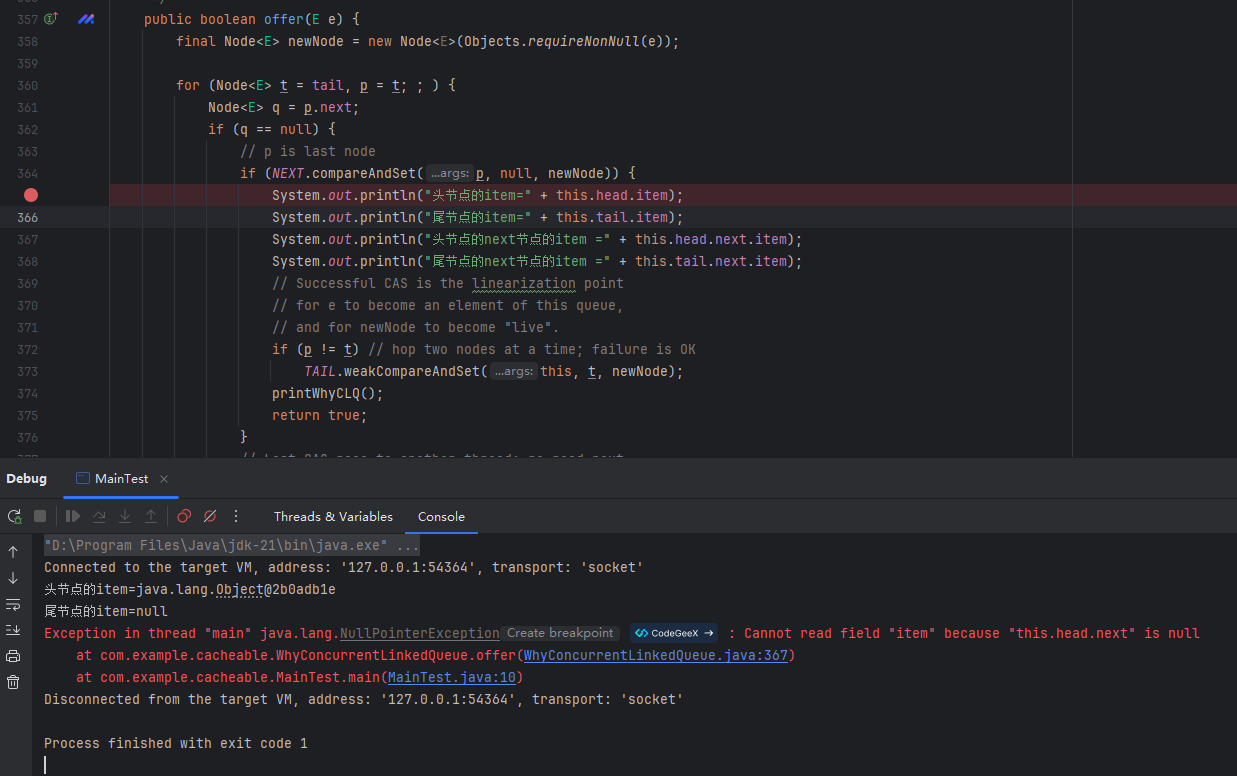This screenshot has width=1237, height=776.
Task: Click the implements-method gutter icon at line 357
Action: click(51, 19)
